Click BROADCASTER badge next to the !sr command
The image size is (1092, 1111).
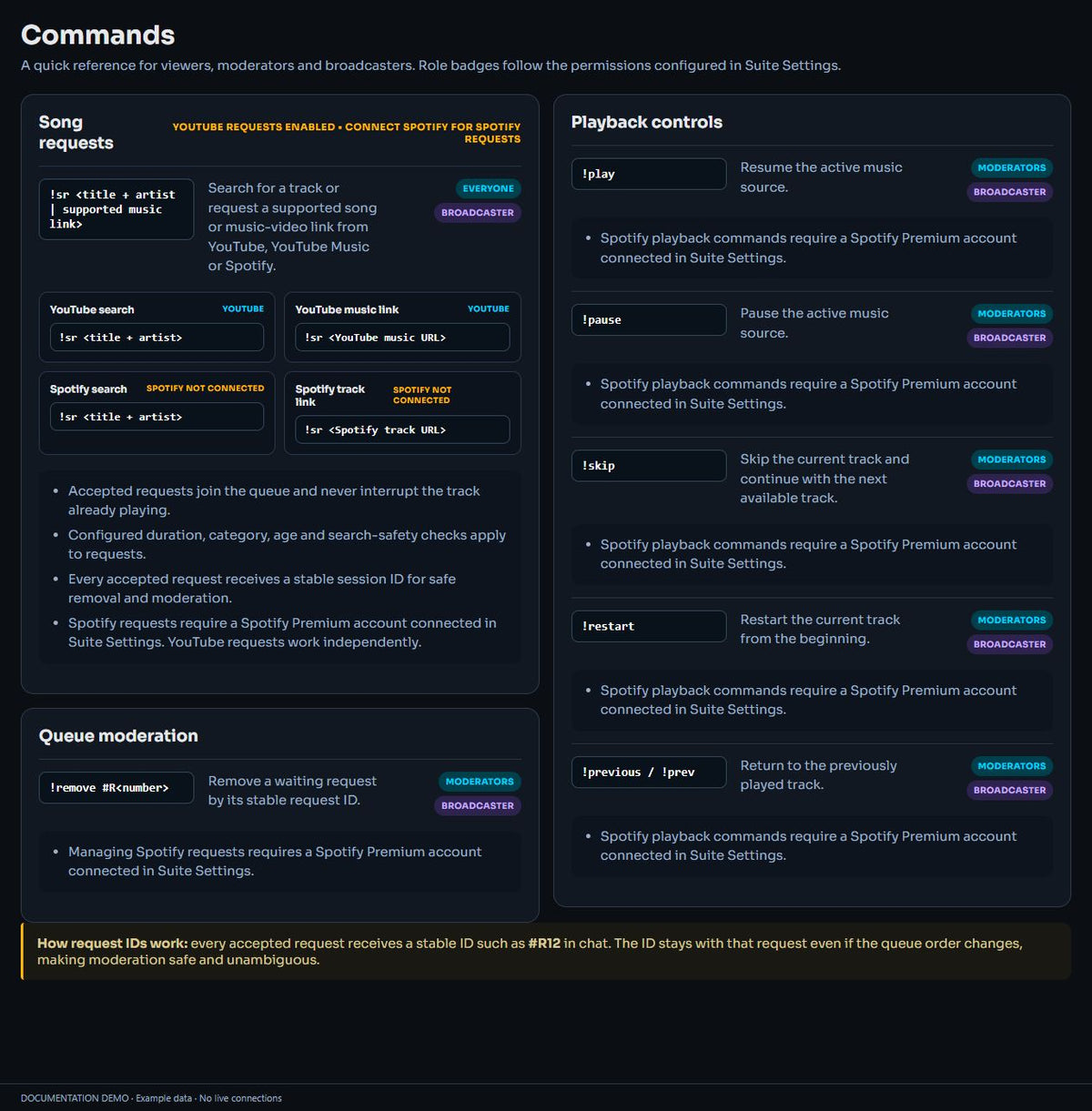[x=477, y=213]
